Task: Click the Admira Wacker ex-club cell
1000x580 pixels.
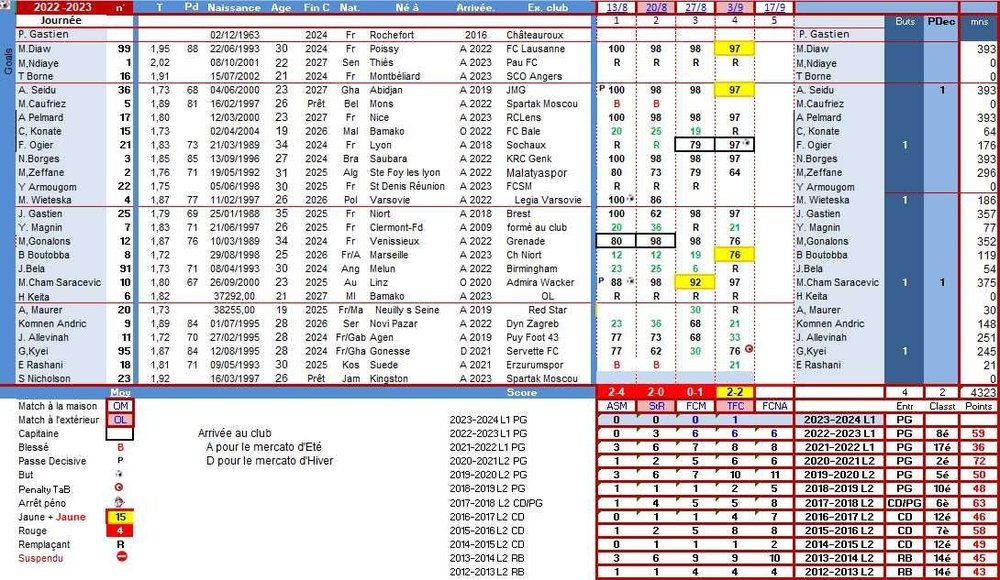Action: coord(540,282)
